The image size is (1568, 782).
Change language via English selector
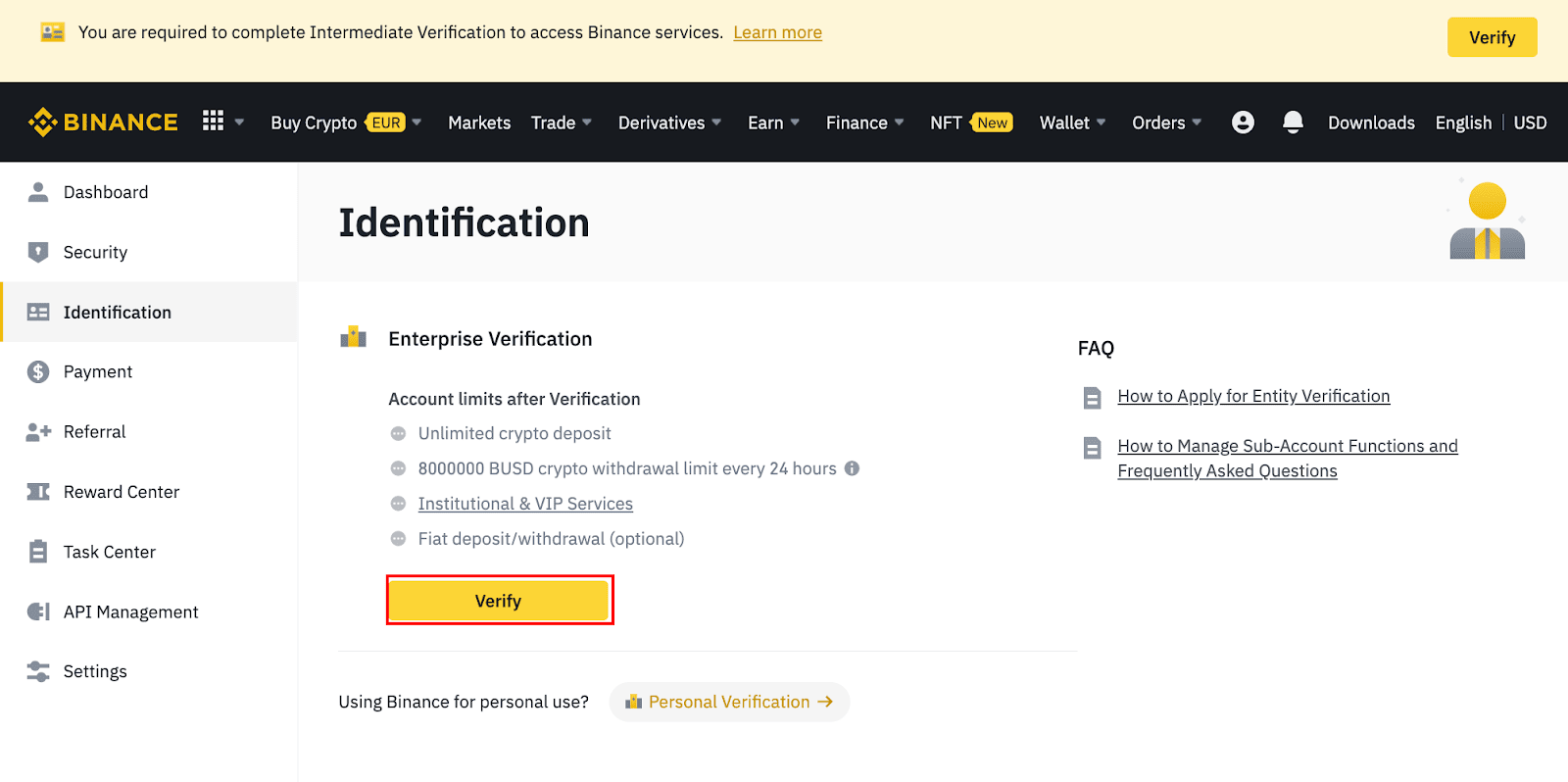point(1463,122)
